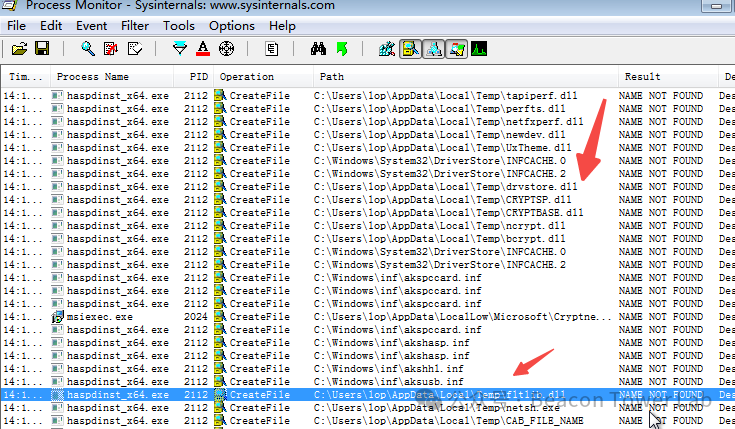
Task: Open the Event menu
Action: tap(91, 26)
